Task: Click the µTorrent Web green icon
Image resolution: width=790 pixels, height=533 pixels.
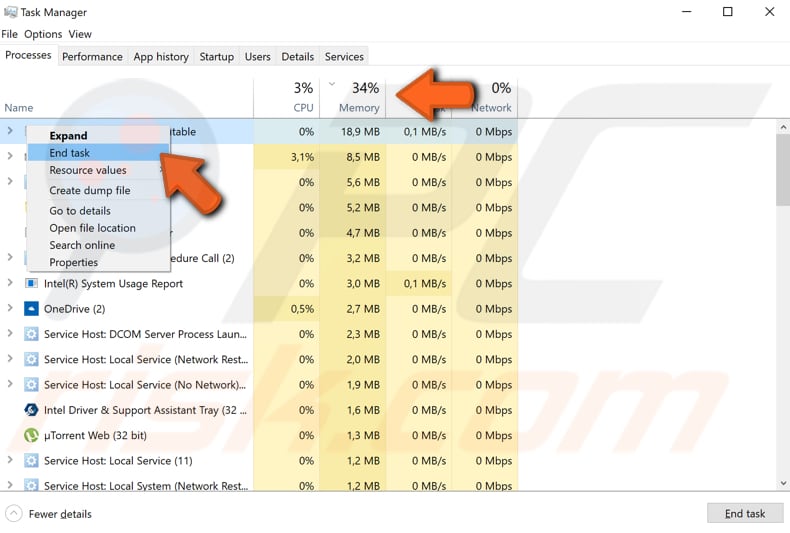Action: 31,435
